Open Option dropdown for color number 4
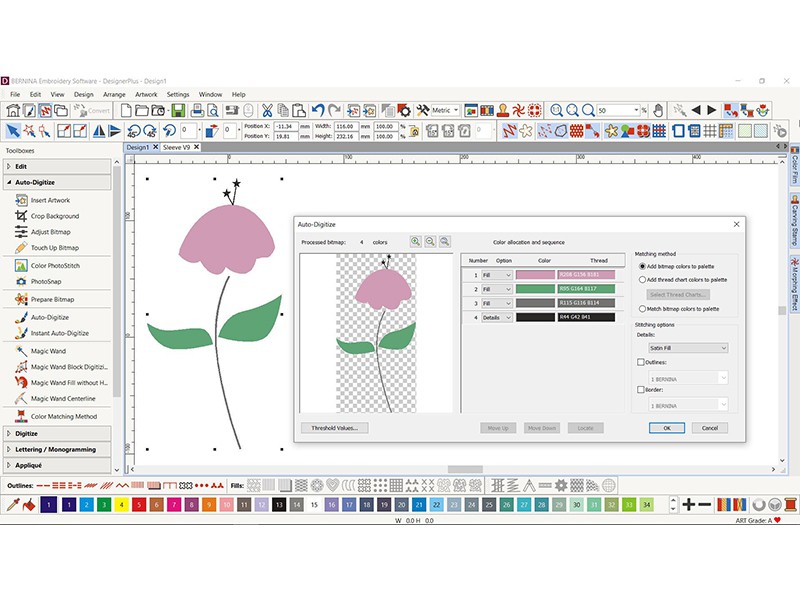Screen dimensions: 800x600 (497, 317)
